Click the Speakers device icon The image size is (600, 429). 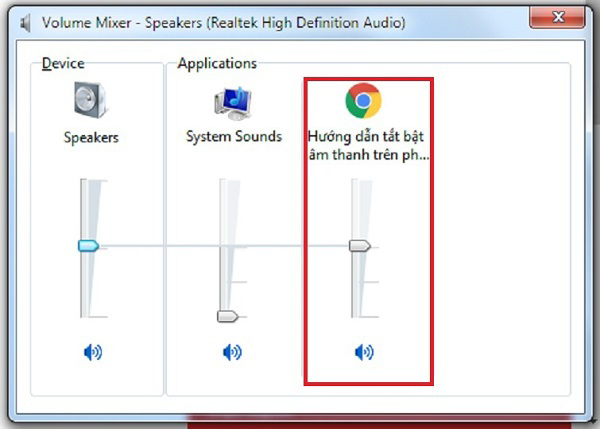click(91, 100)
